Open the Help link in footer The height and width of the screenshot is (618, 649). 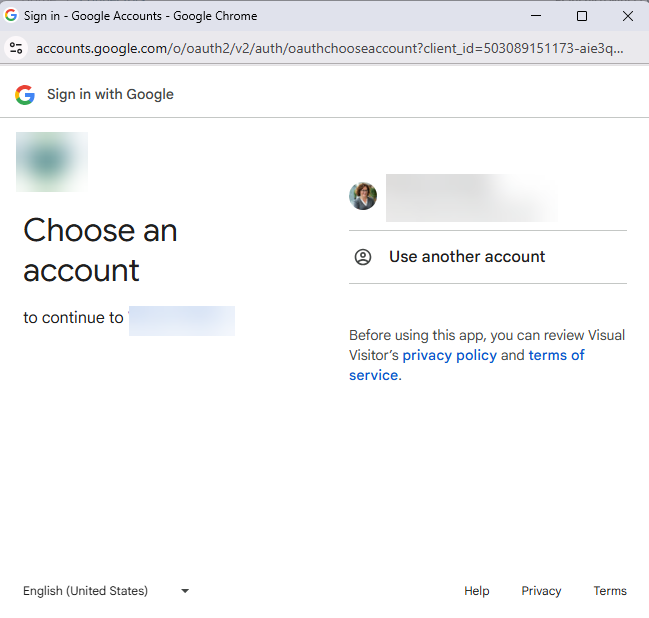(477, 591)
